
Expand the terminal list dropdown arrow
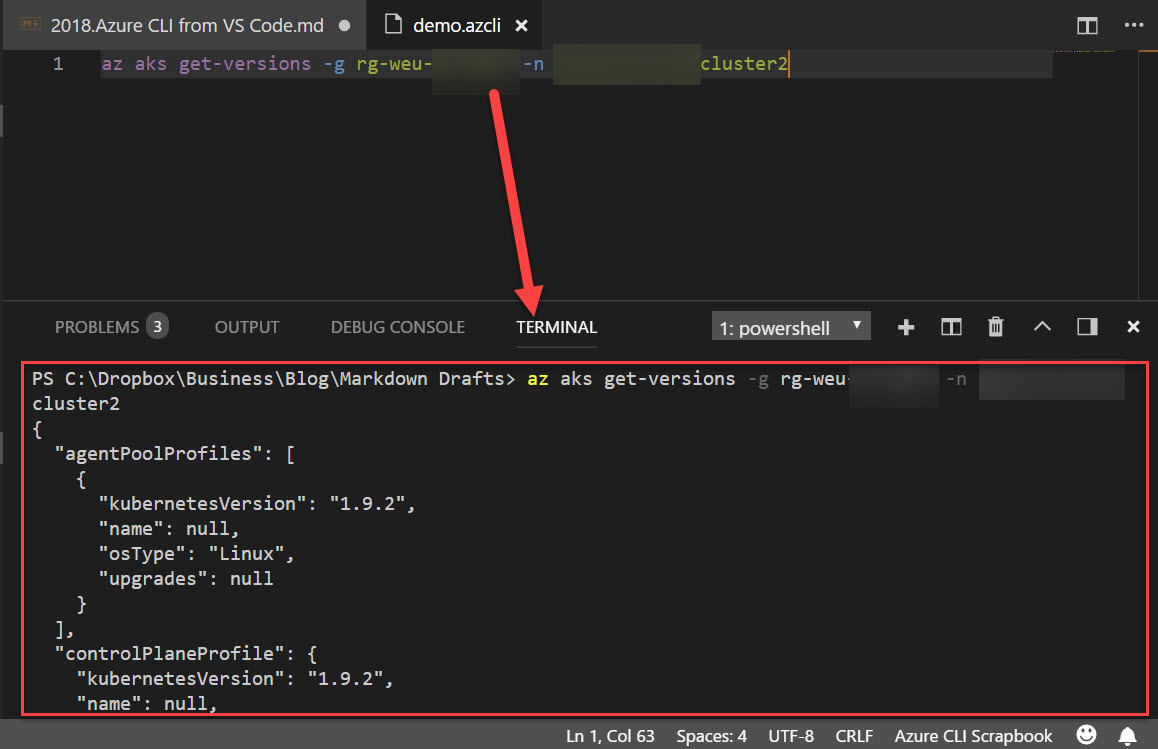tap(858, 326)
